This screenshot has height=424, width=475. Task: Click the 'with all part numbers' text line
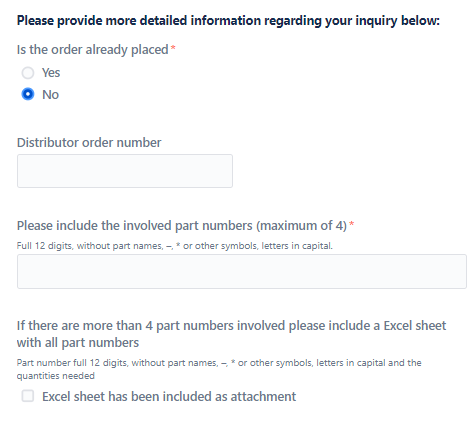pyautogui.click(x=78, y=343)
